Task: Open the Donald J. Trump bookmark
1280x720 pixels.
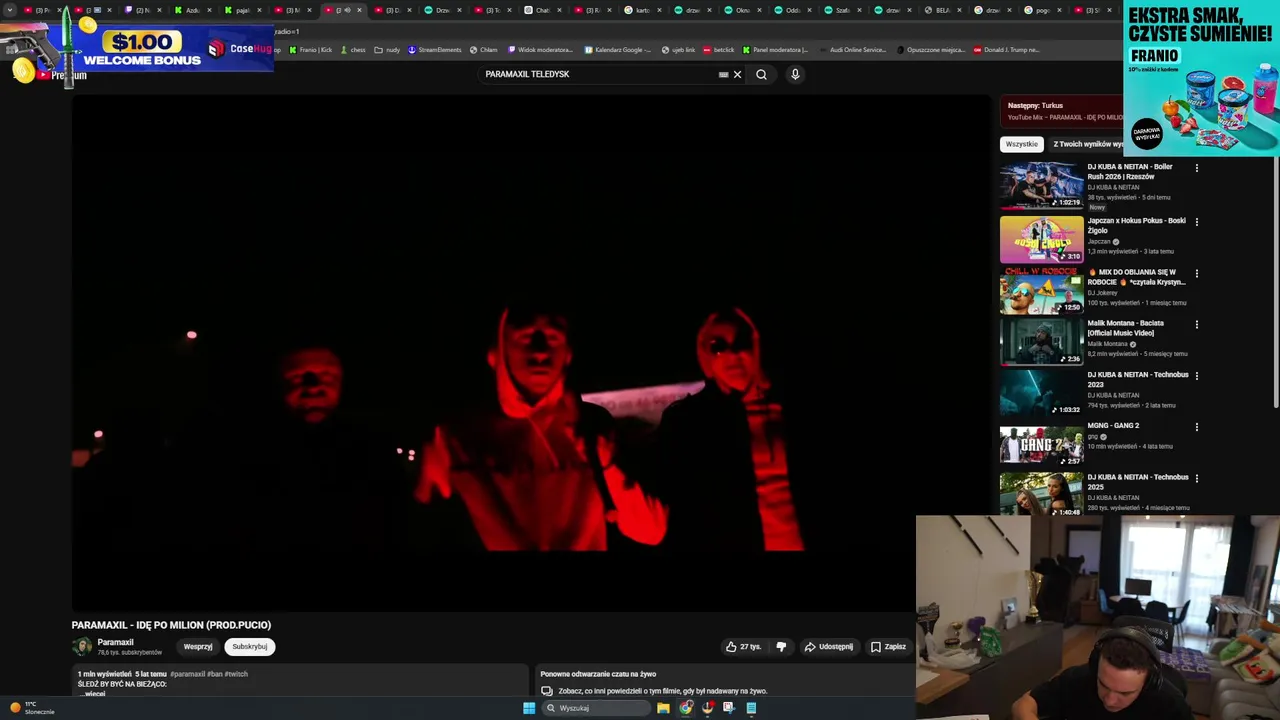Action: coord(1007,49)
